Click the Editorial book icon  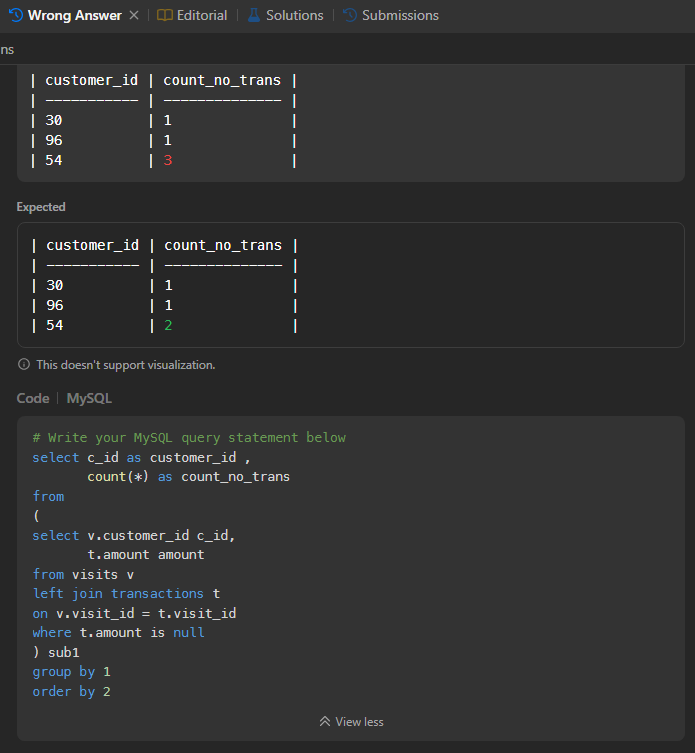pyautogui.click(x=165, y=15)
